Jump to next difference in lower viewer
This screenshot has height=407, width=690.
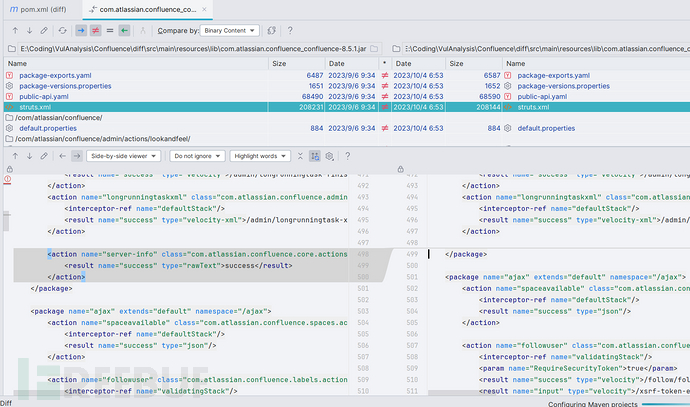pyautogui.click(x=29, y=156)
